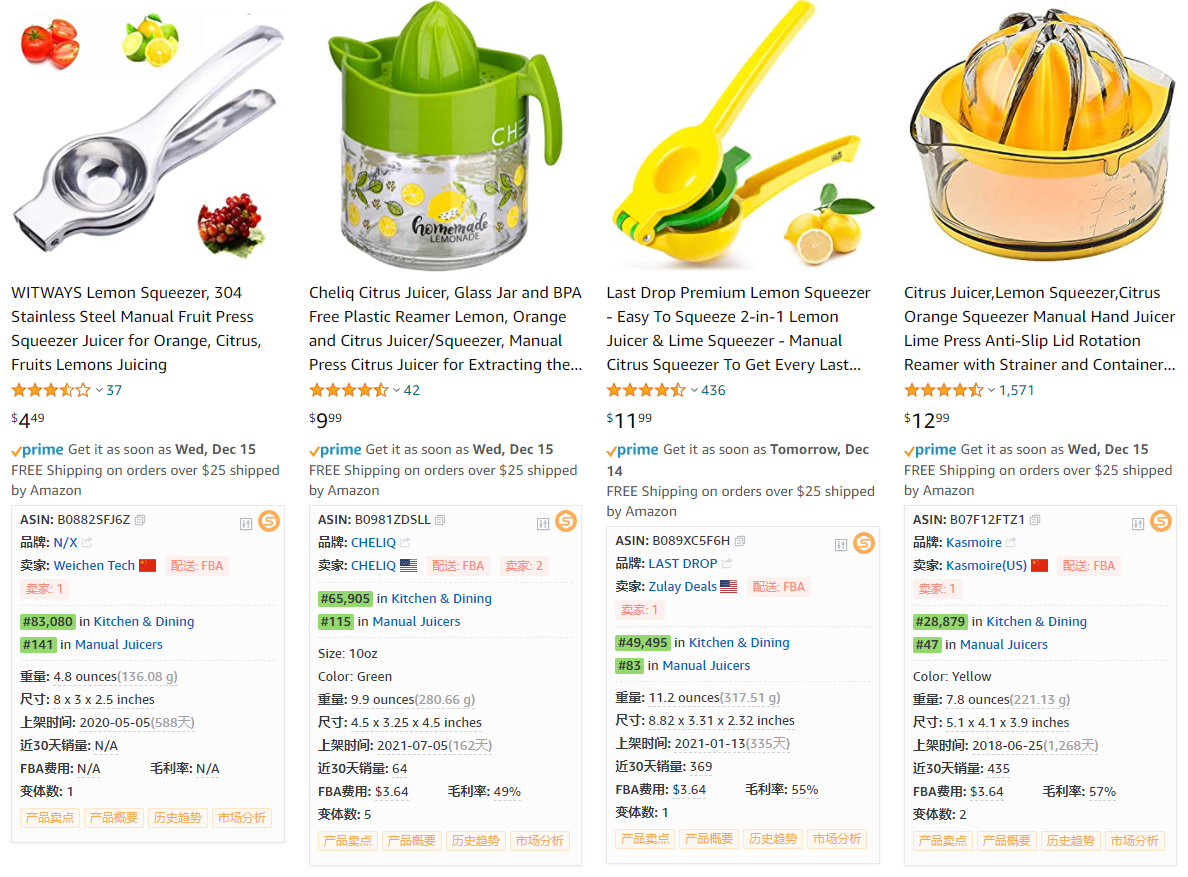The height and width of the screenshot is (877, 1188).
Task: Click orange S icon on WITWAYS card
Action: (269, 521)
